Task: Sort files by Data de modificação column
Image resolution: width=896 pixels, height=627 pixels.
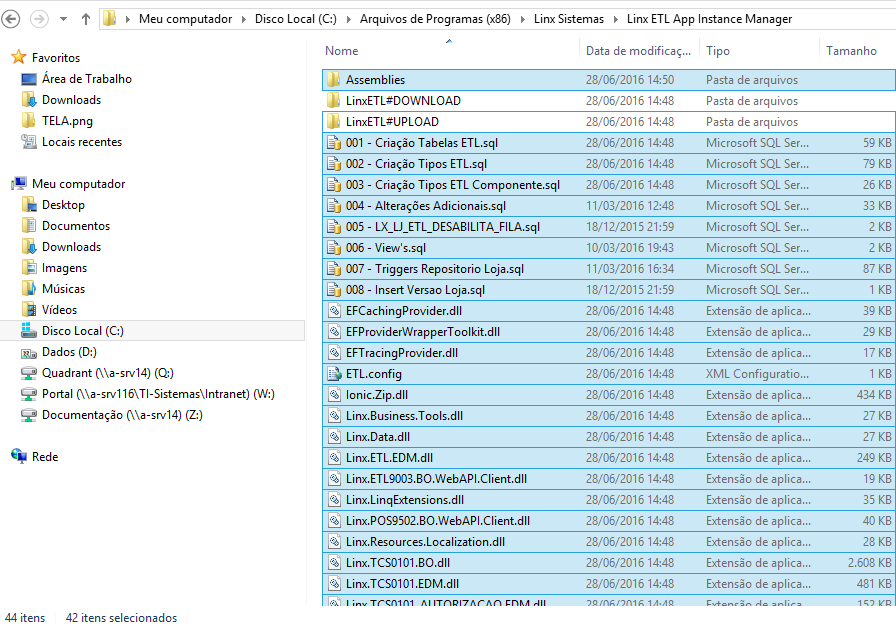Action: [x=638, y=51]
